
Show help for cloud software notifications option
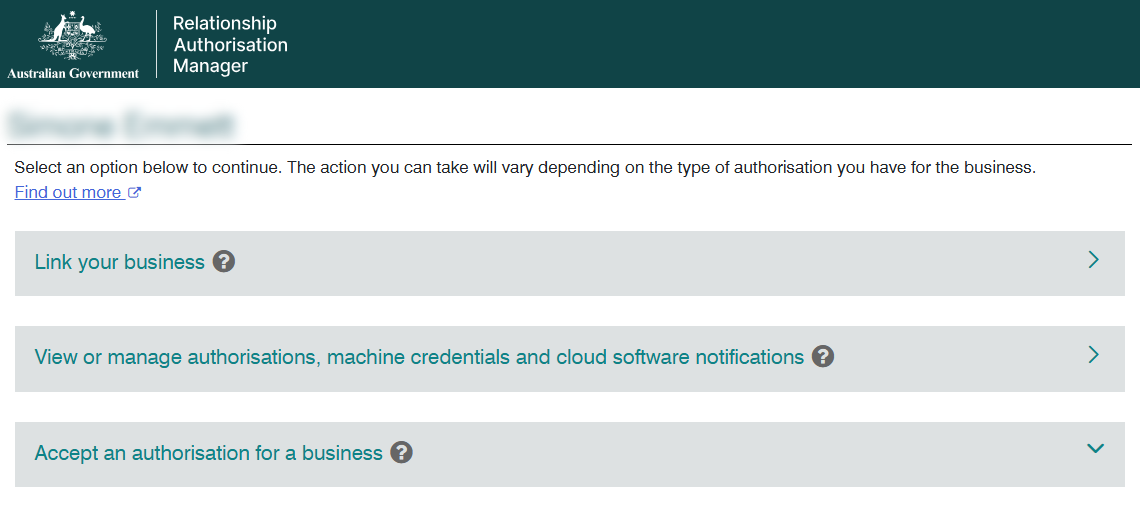coord(823,357)
